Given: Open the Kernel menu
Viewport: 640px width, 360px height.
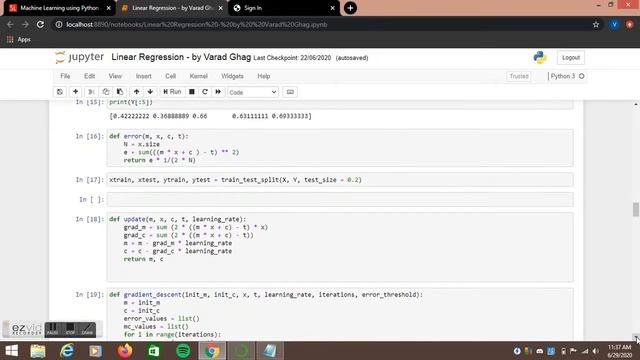Looking at the screenshot, I should click(199, 76).
